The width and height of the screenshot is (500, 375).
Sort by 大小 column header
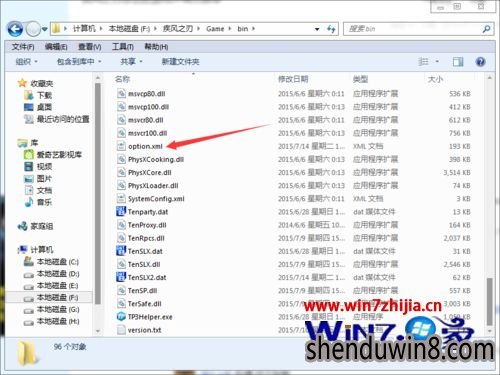coord(435,79)
